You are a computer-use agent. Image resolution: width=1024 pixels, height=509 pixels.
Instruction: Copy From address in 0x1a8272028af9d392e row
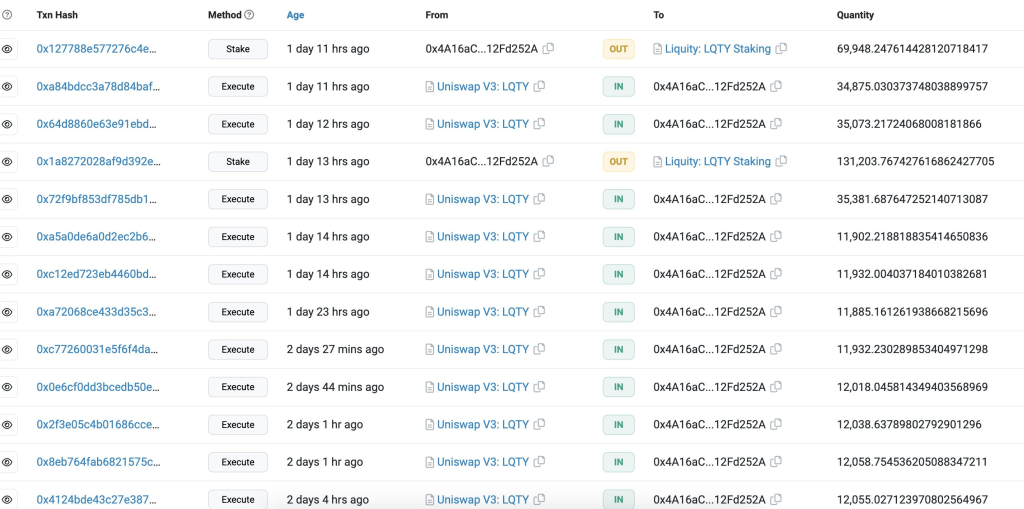(x=549, y=161)
